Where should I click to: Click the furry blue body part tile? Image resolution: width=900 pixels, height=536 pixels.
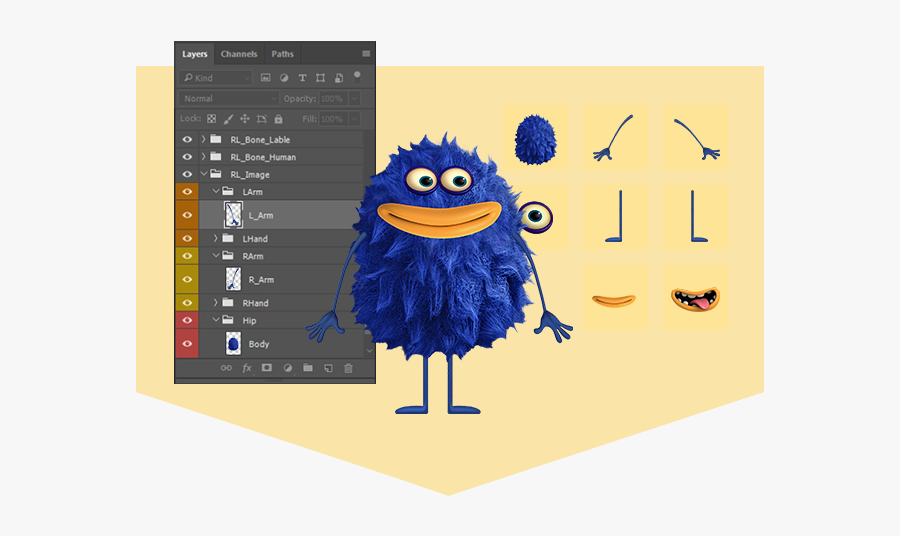coord(535,138)
